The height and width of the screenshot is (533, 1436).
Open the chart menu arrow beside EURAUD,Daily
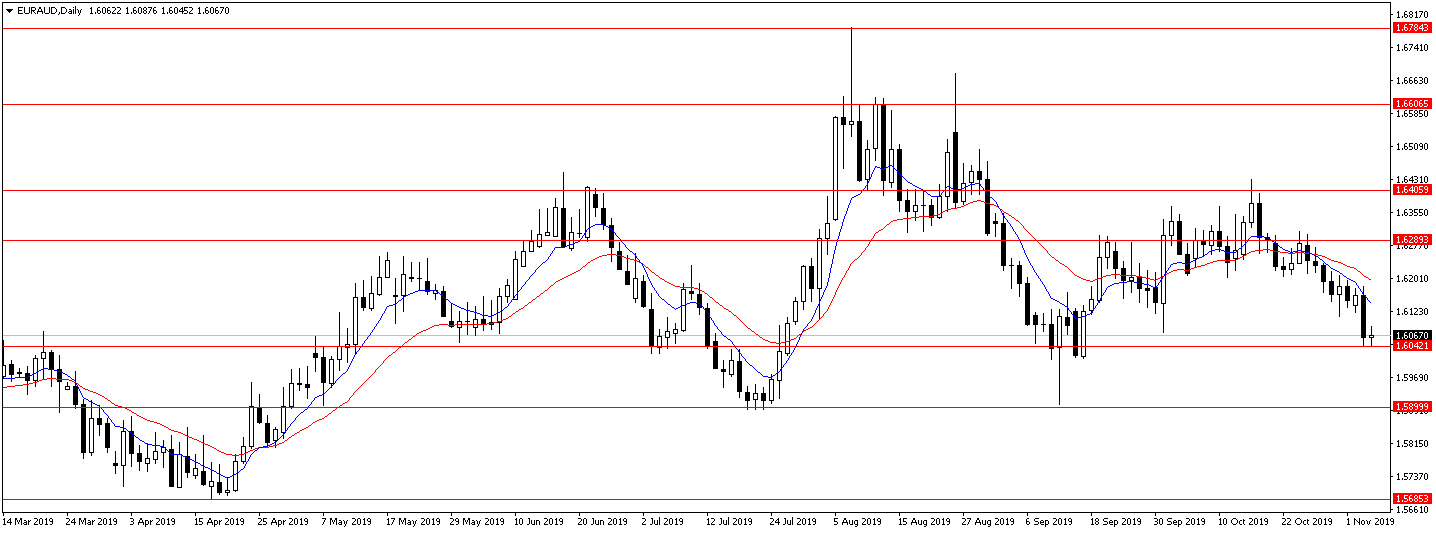point(9,9)
